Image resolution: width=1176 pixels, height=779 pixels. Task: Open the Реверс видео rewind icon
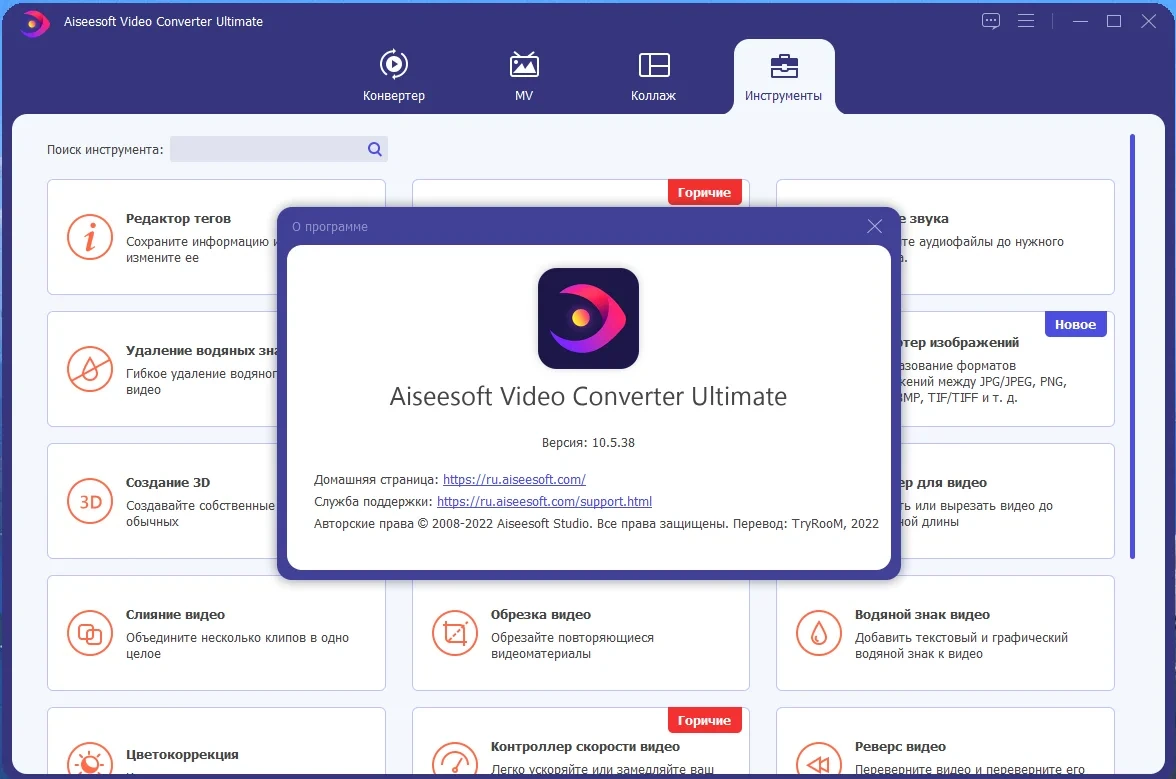(819, 759)
